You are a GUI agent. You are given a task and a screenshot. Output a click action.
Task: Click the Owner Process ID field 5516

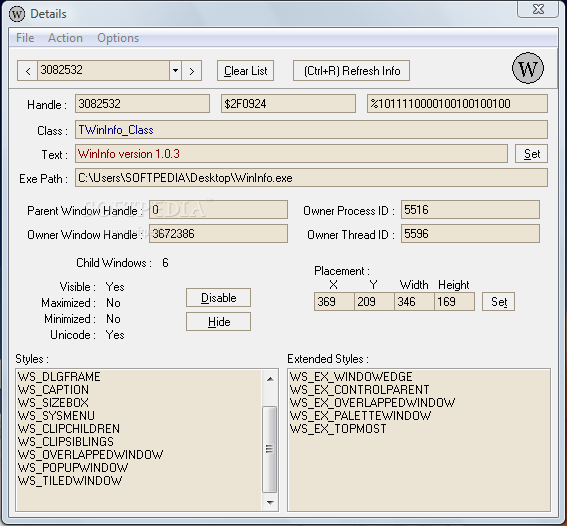pos(470,210)
